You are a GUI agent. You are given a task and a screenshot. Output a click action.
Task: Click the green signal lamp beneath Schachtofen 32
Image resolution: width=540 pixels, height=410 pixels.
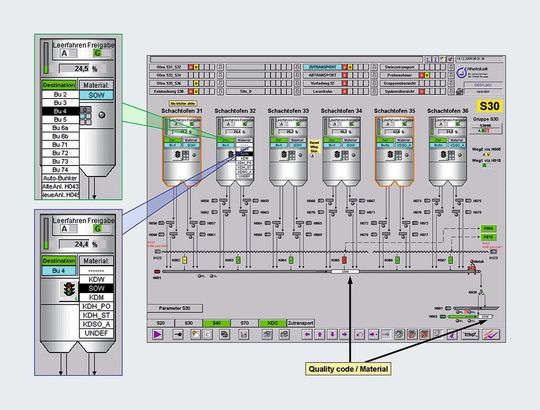coord(238,260)
